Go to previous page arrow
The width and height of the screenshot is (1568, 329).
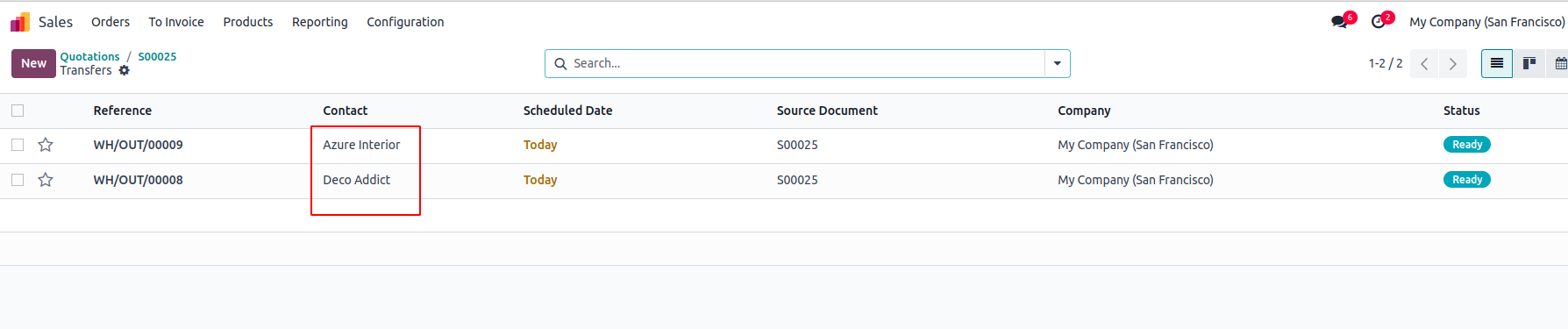pyautogui.click(x=1424, y=64)
